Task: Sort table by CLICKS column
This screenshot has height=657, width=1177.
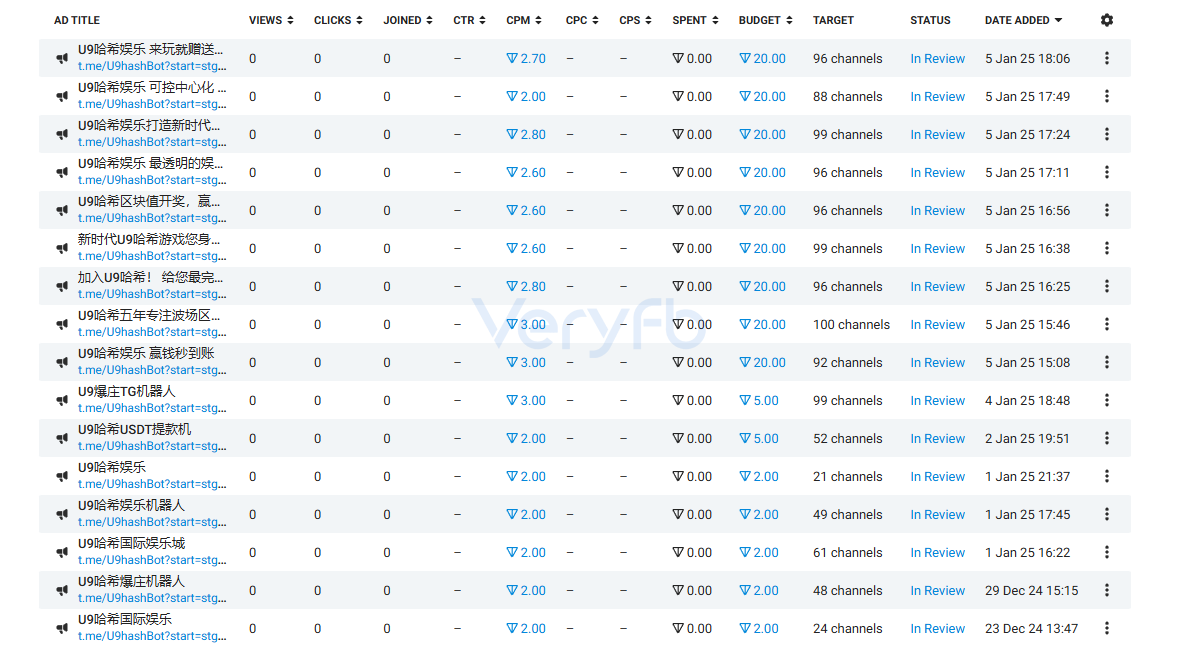Action: pyautogui.click(x=338, y=20)
